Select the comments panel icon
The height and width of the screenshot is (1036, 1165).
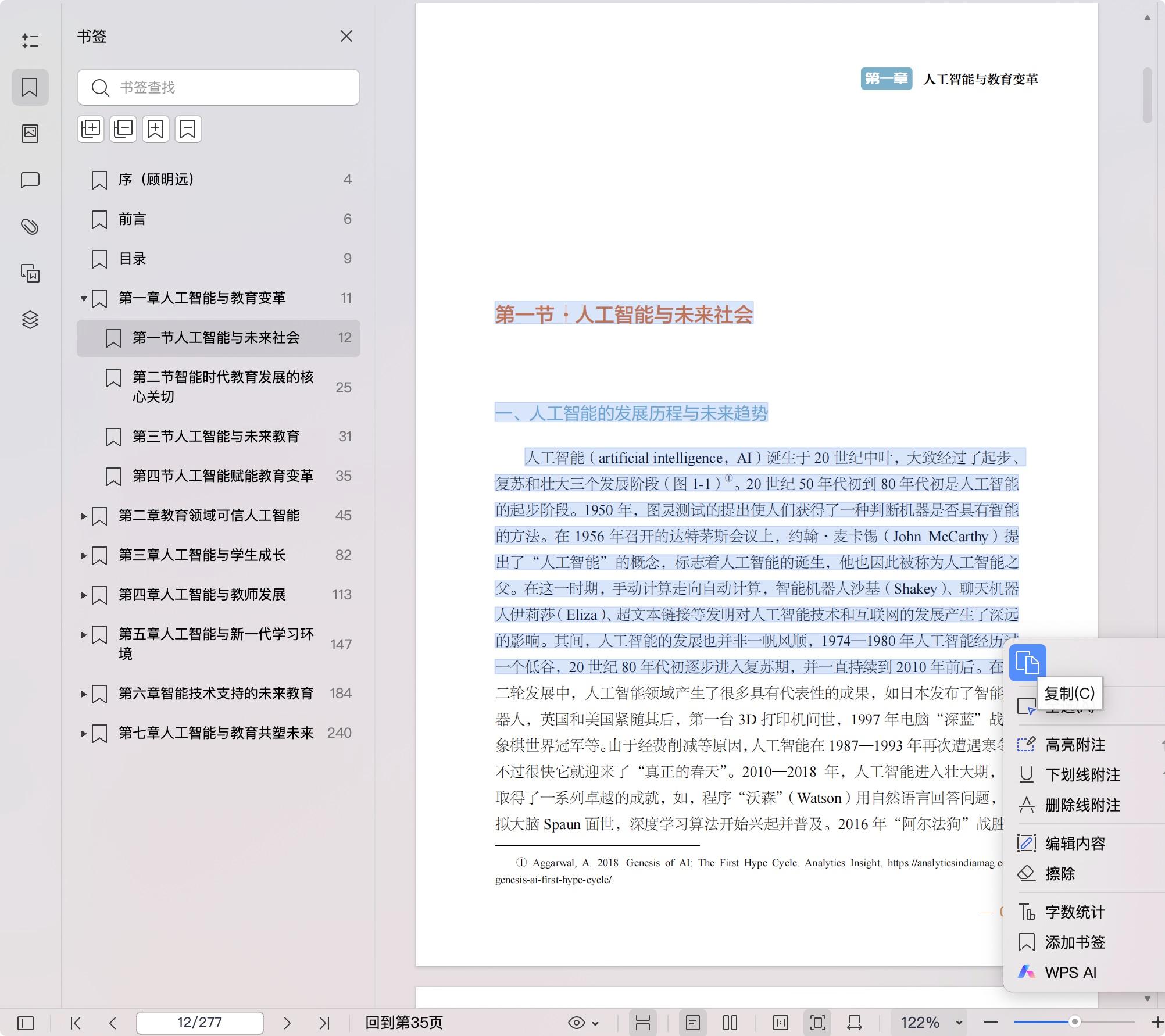tap(30, 180)
